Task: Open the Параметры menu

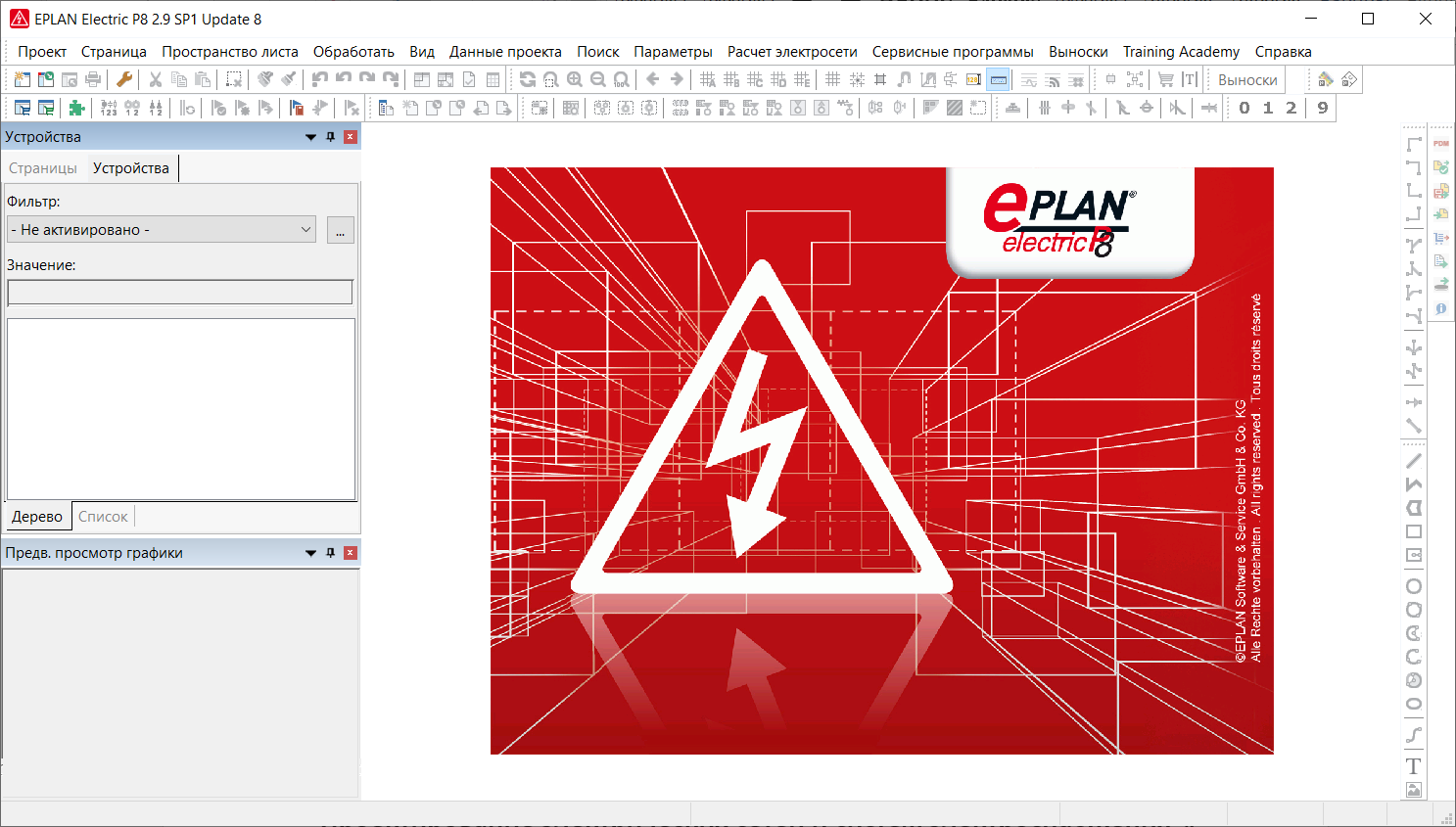Action: (673, 52)
